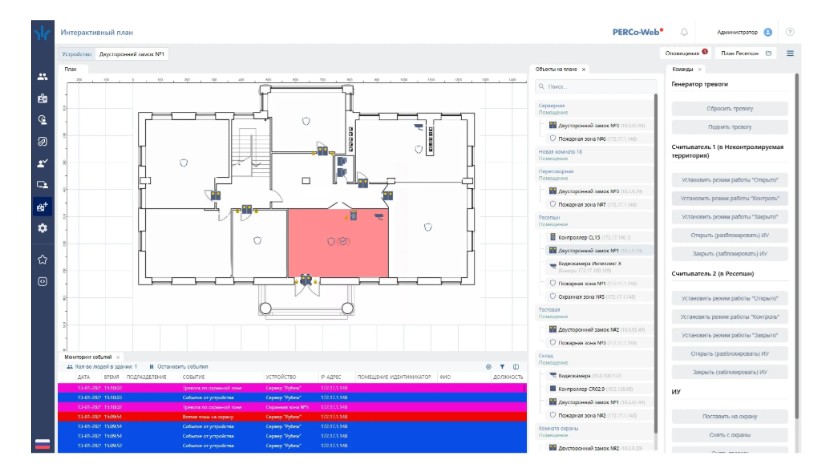Close the 'Объекты на плане' panel tab
The width and height of the screenshot is (822, 472).
584,69
